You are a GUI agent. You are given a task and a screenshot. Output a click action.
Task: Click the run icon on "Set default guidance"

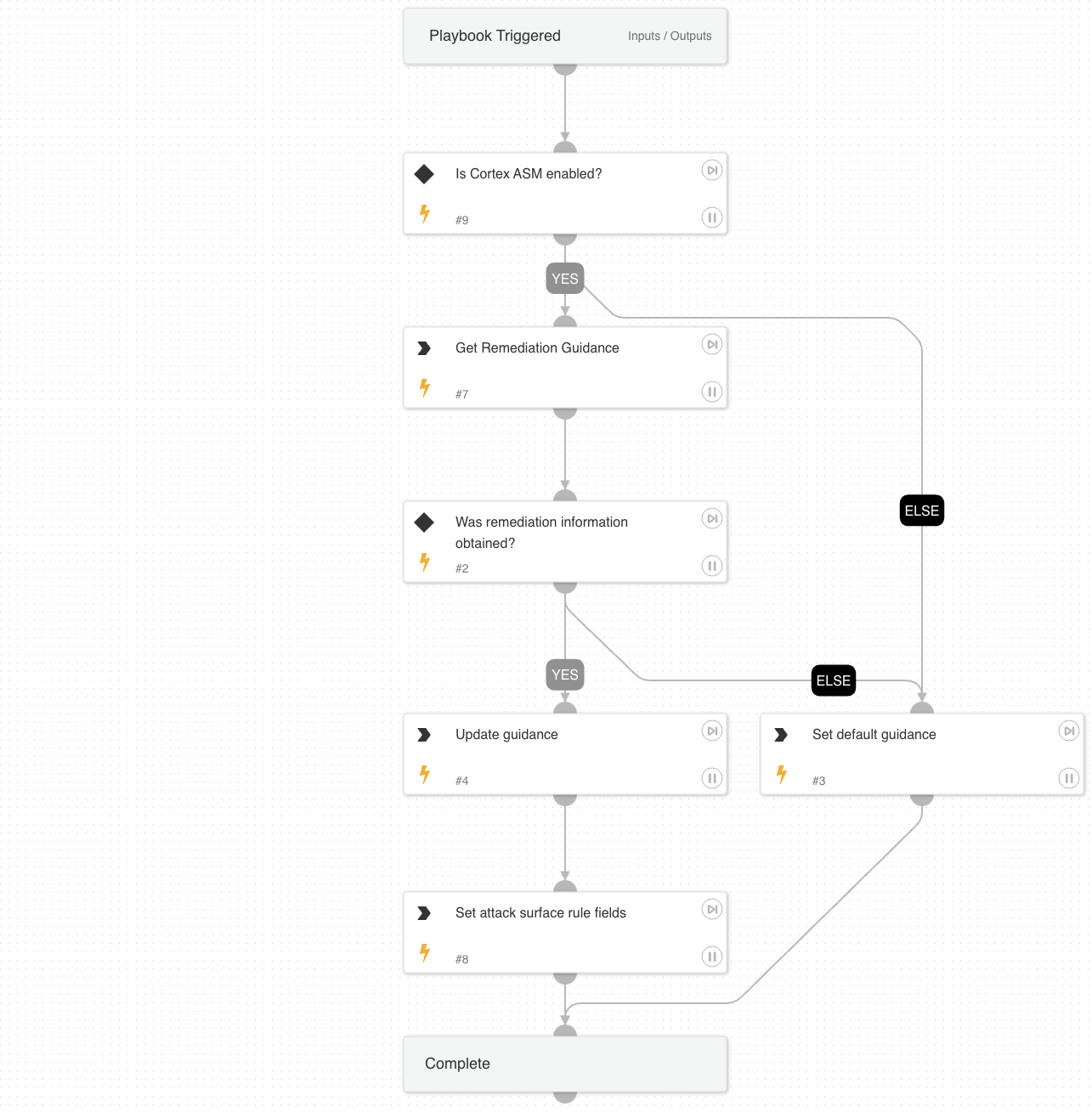1068,731
